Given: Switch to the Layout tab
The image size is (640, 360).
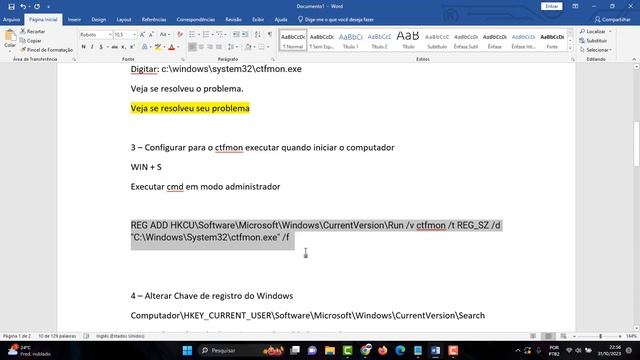Looking at the screenshot, I should click(x=124, y=20).
